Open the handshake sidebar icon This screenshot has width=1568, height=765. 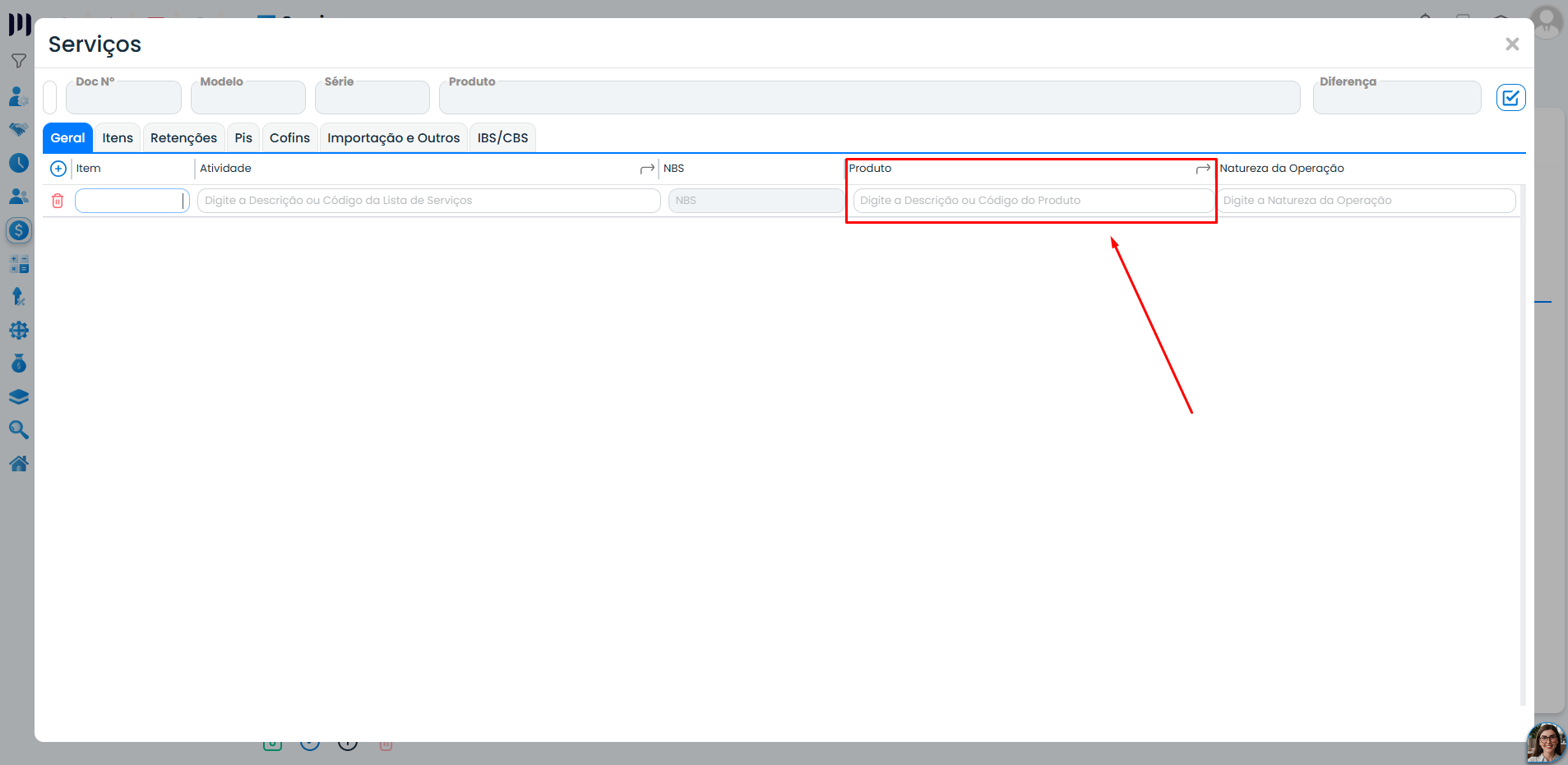click(x=18, y=129)
